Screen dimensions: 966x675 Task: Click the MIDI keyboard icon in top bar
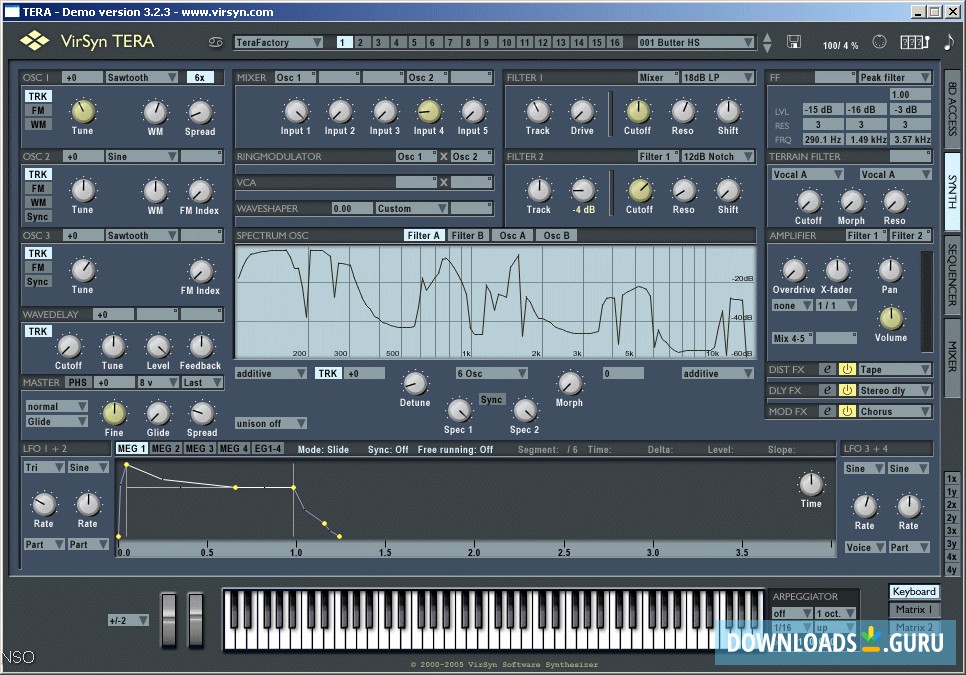coord(914,43)
